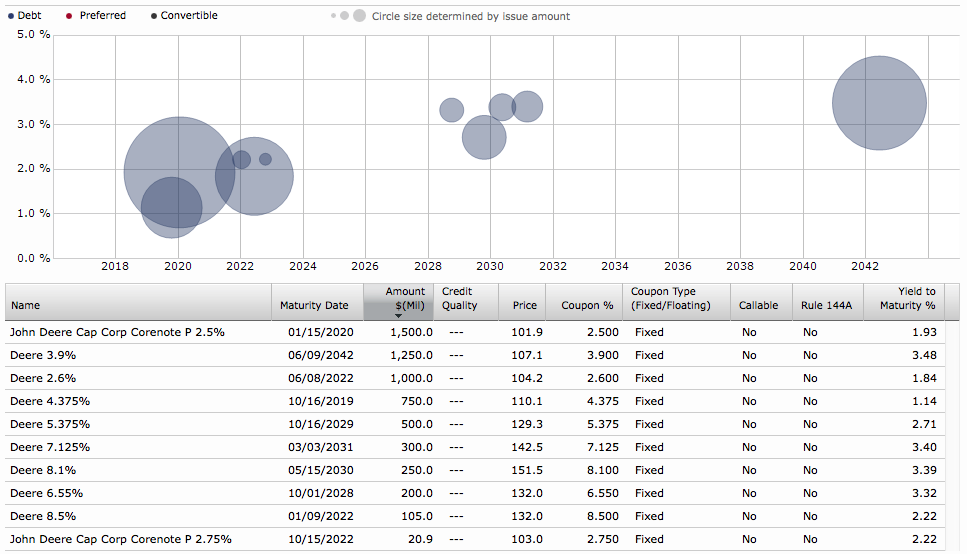The image size is (967, 554).
Task: Click the circle size legend icon
Action: (x=348, y=15)
